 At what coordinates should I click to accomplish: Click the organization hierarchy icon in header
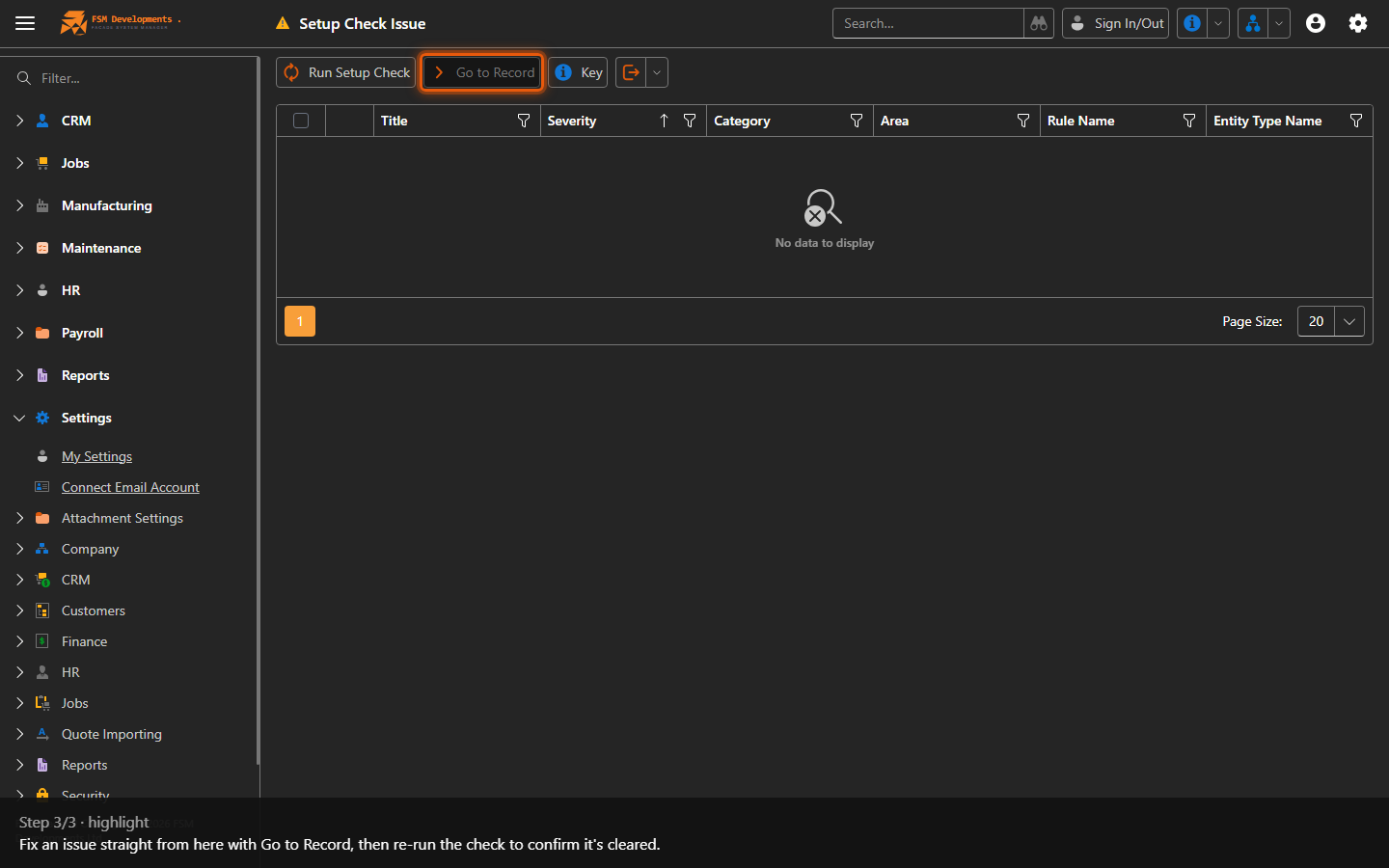(1252, 23)
